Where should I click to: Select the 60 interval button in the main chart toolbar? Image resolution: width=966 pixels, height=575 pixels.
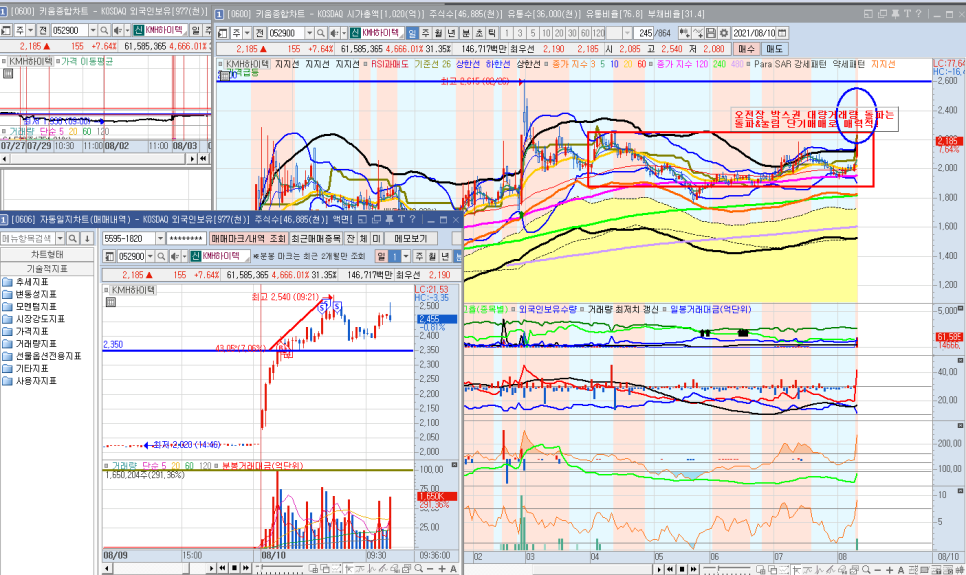(584, 33)
